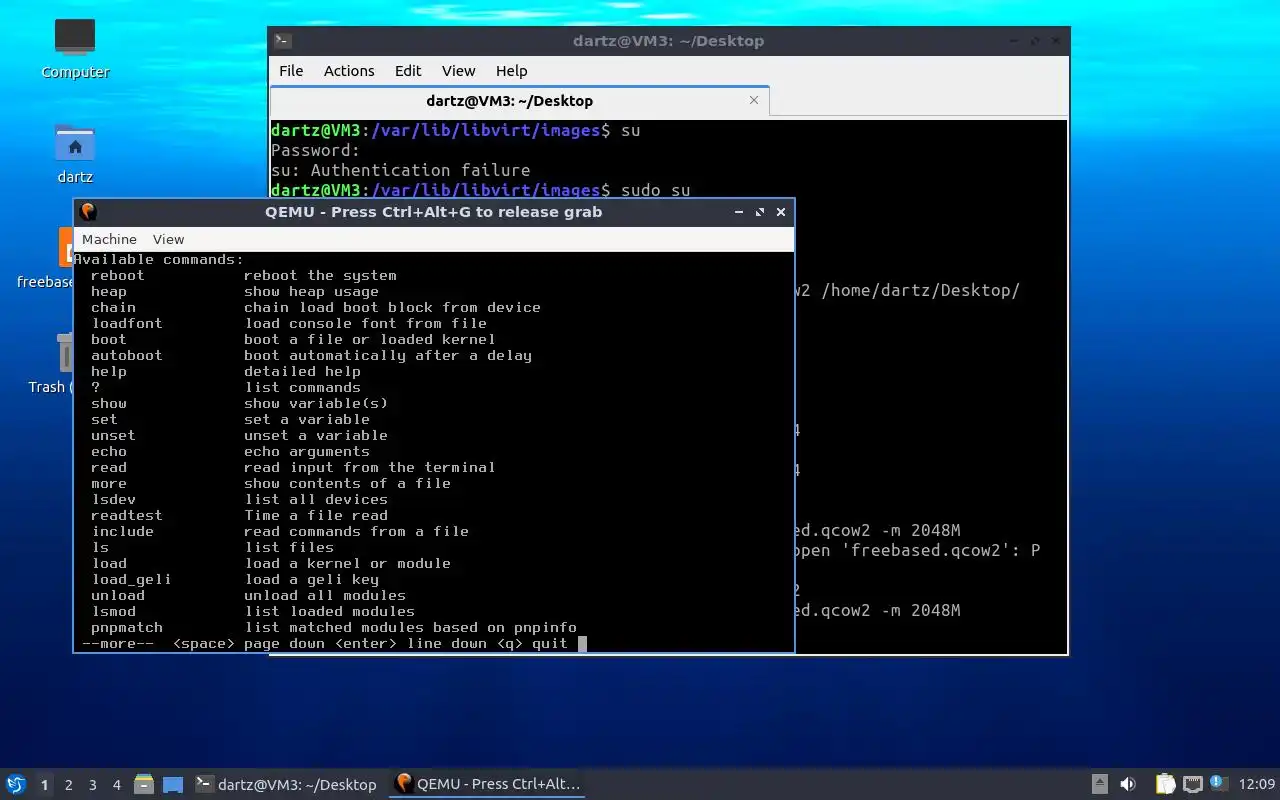The height and width of the screenshot is (800, 1280).
Task: Close the dartz@VM3 terminal tab with its X
Action: pyautogui.click(x=754, y=100)
